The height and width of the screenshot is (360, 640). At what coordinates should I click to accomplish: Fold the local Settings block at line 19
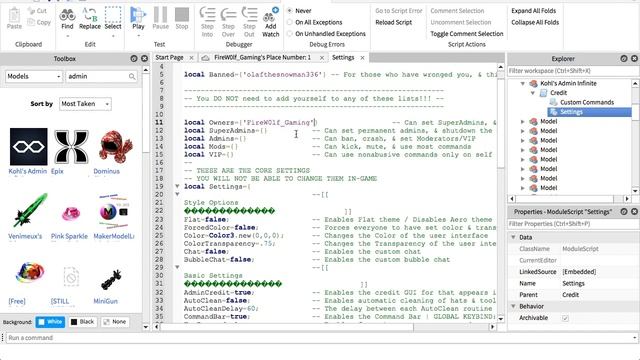(x=177, y=186)
